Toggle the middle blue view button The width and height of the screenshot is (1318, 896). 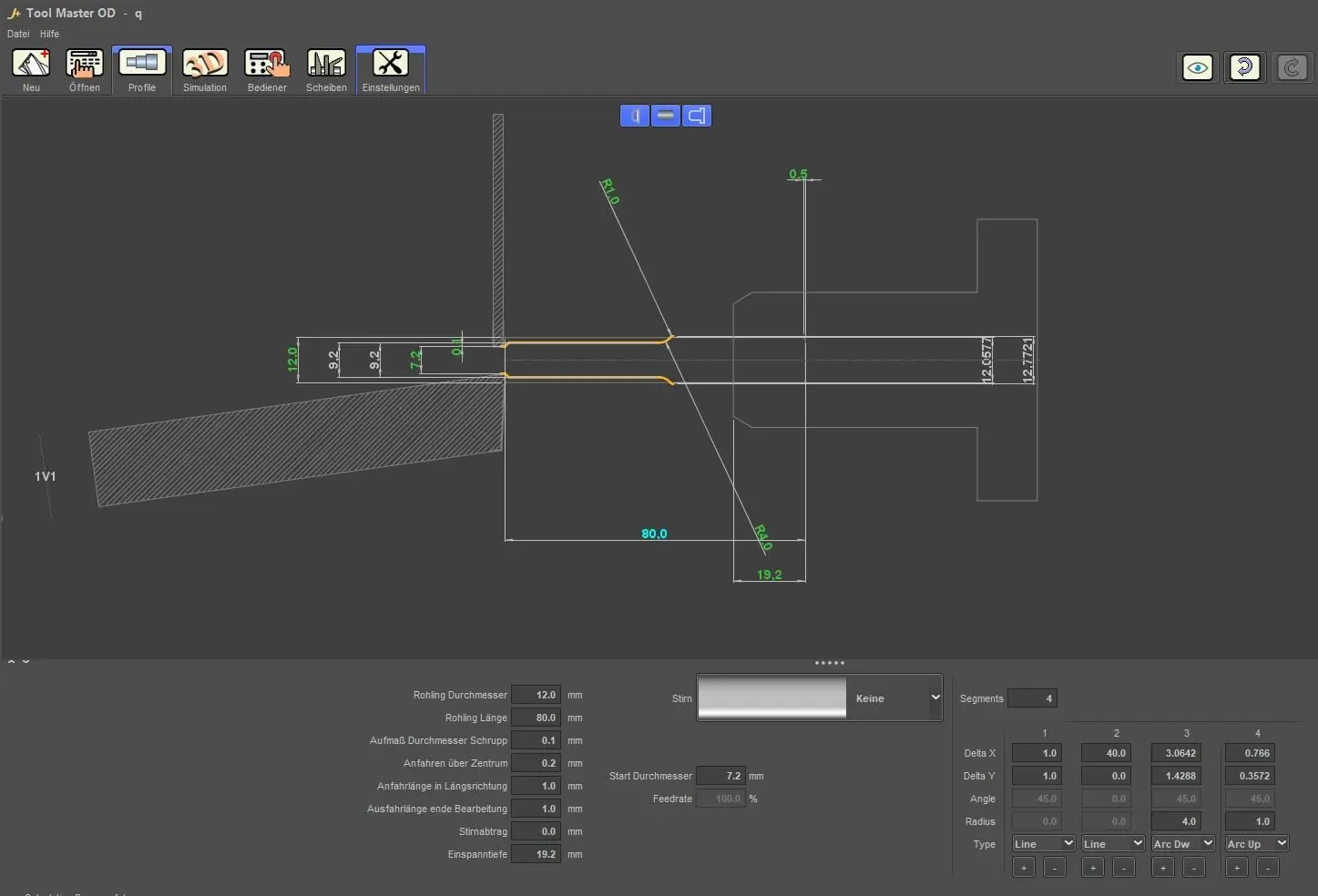[x=666, y=116]
